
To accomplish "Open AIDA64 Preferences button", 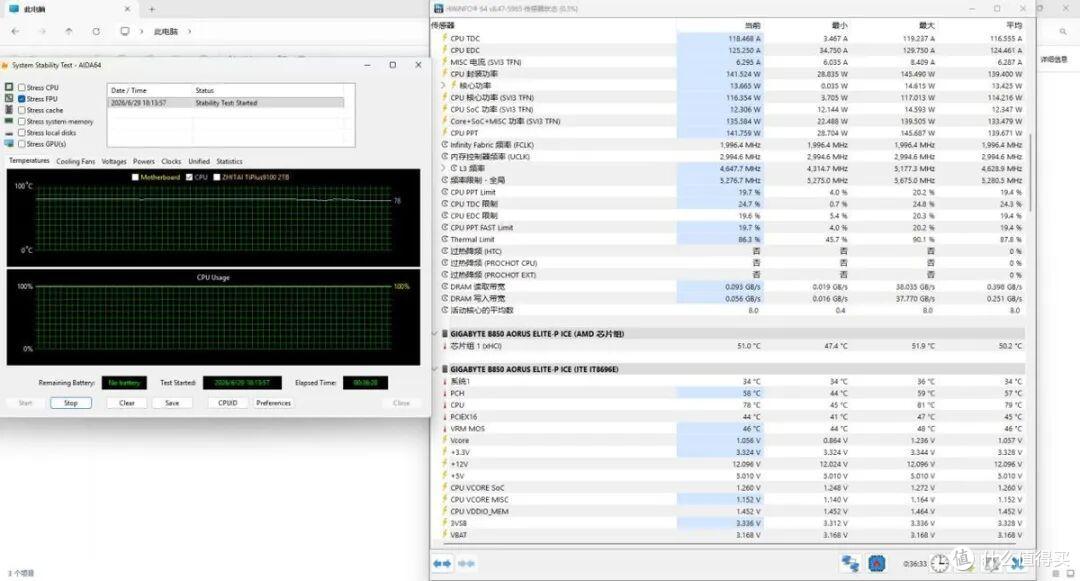I will (273, 403).
